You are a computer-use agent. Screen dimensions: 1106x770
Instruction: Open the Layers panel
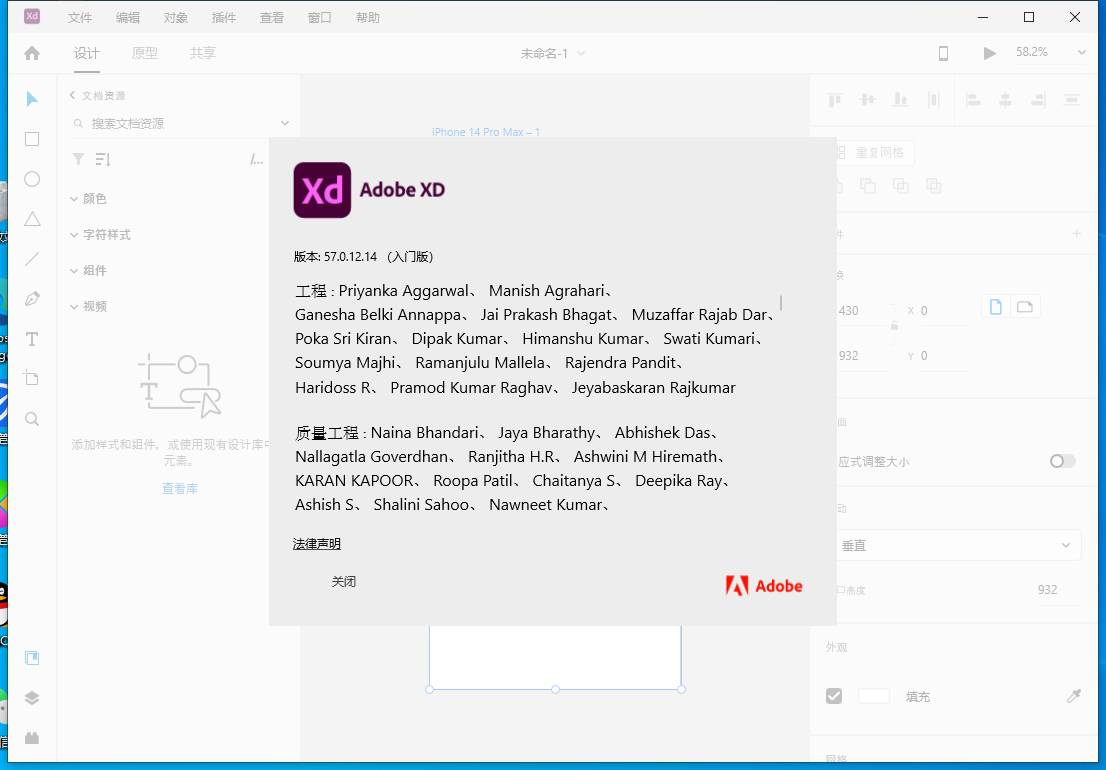tap(31, 698)
